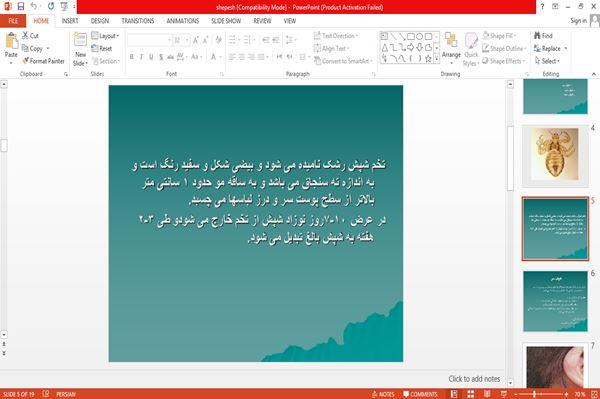The image size is (600, 399).
Task: Toggle text Shadow formatting
Action: 161,57
